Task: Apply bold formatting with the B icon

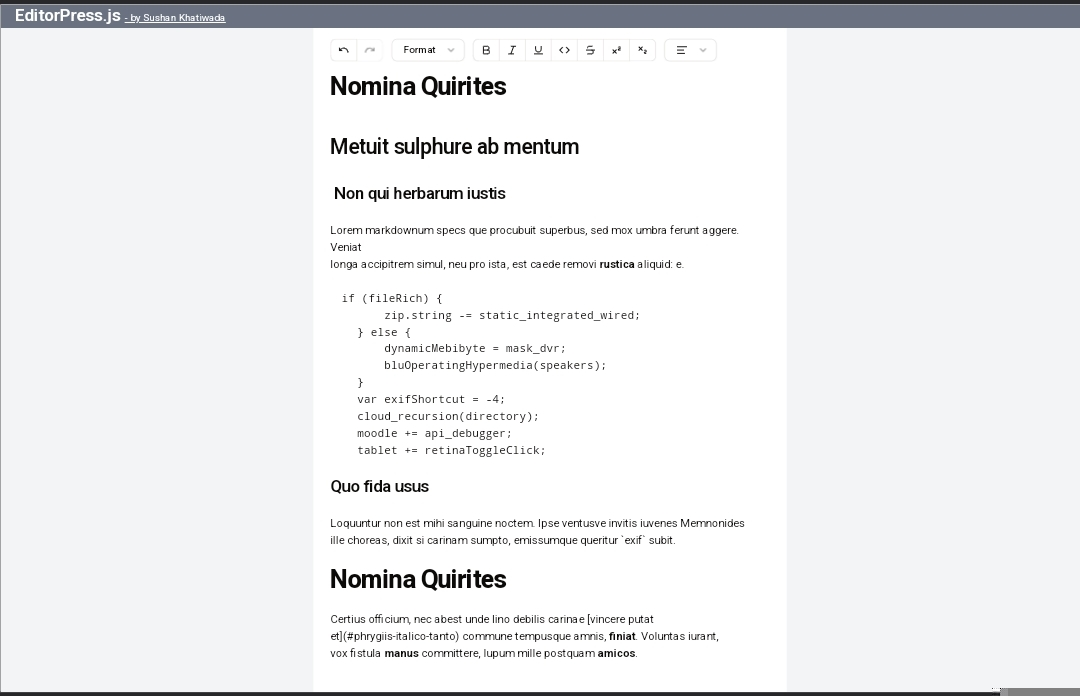Action: [x=487, y=50]
